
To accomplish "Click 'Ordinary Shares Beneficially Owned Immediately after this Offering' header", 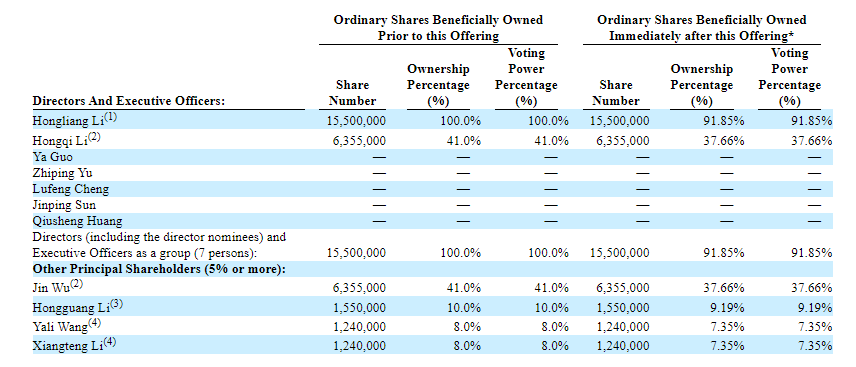I will (x=702, y=28).
